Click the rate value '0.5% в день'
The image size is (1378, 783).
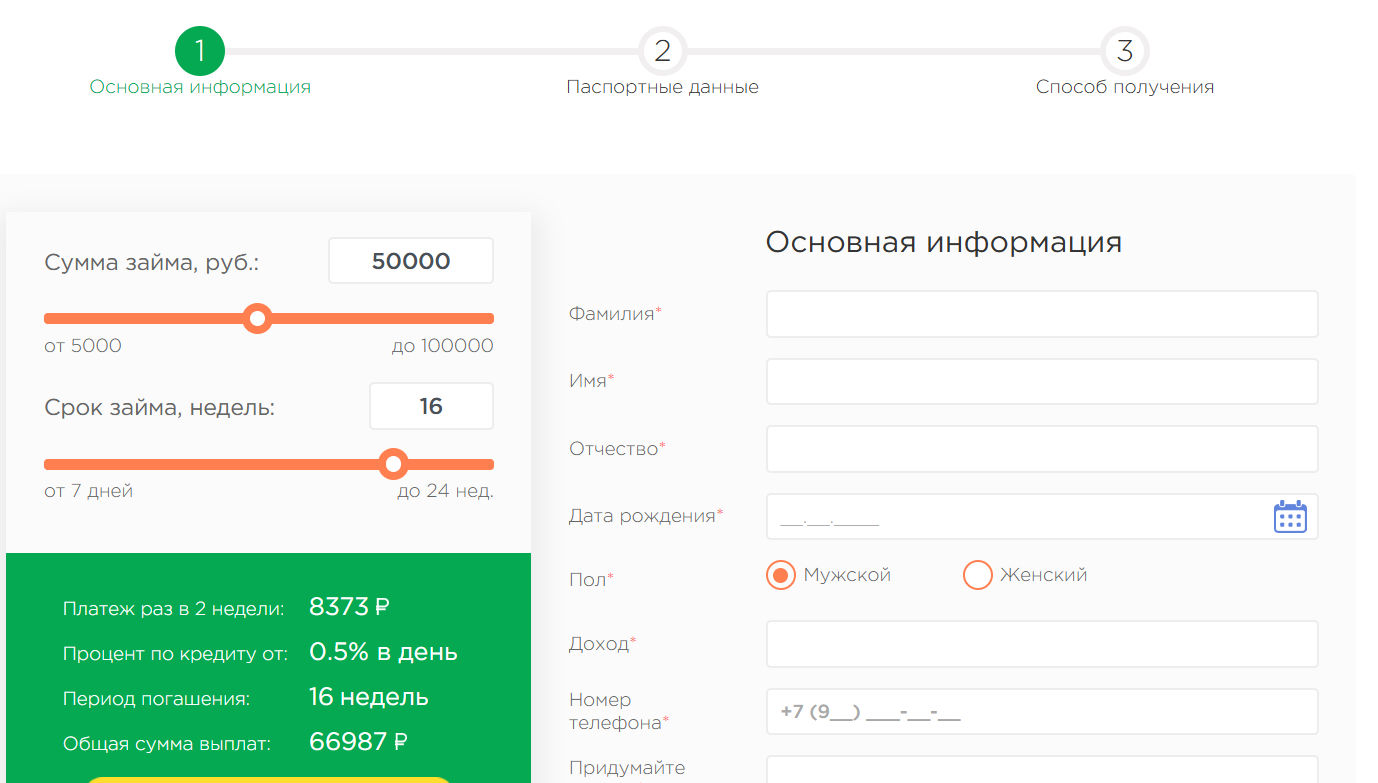click(x=383, y=652)
